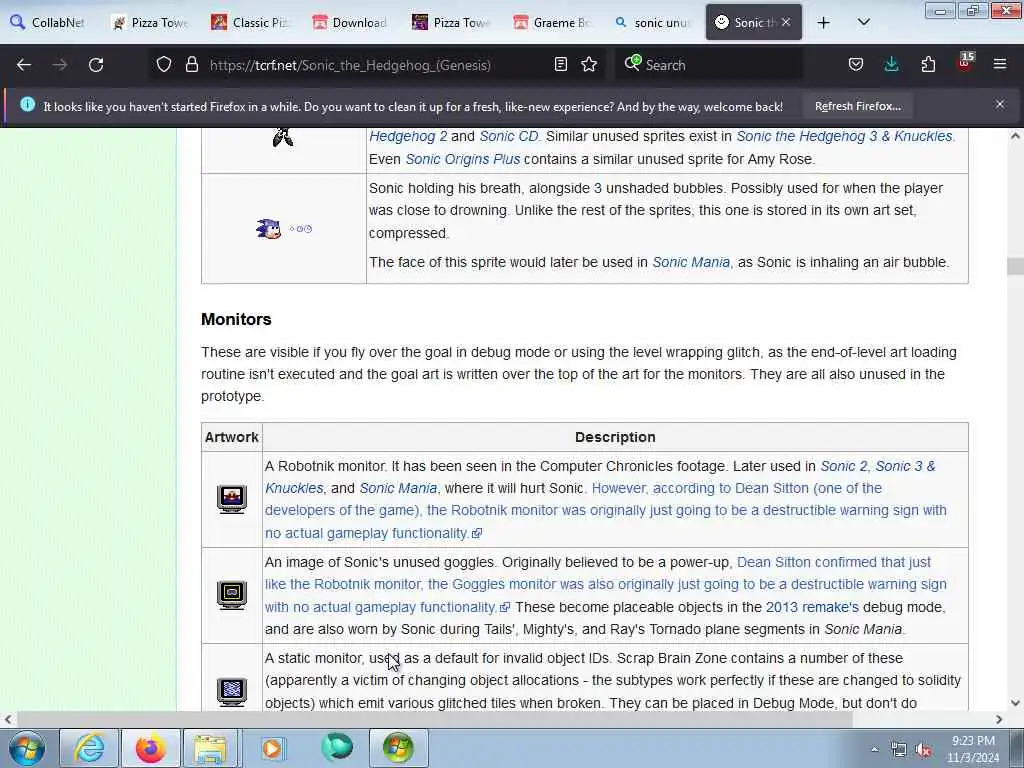
Task: Click the Monitors section heading
Action: point(236,319)
